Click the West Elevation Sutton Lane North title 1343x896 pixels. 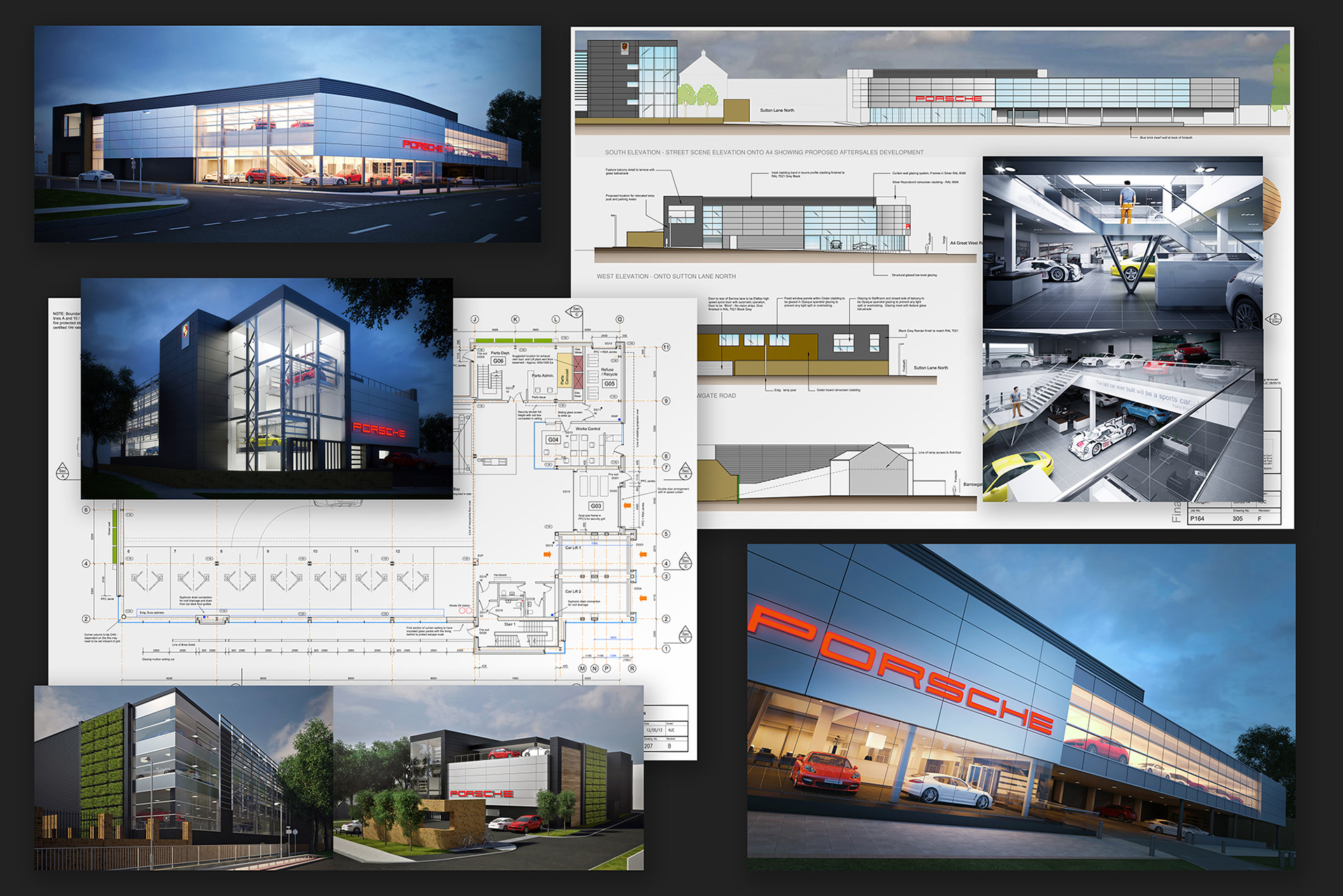pos(666,276)
